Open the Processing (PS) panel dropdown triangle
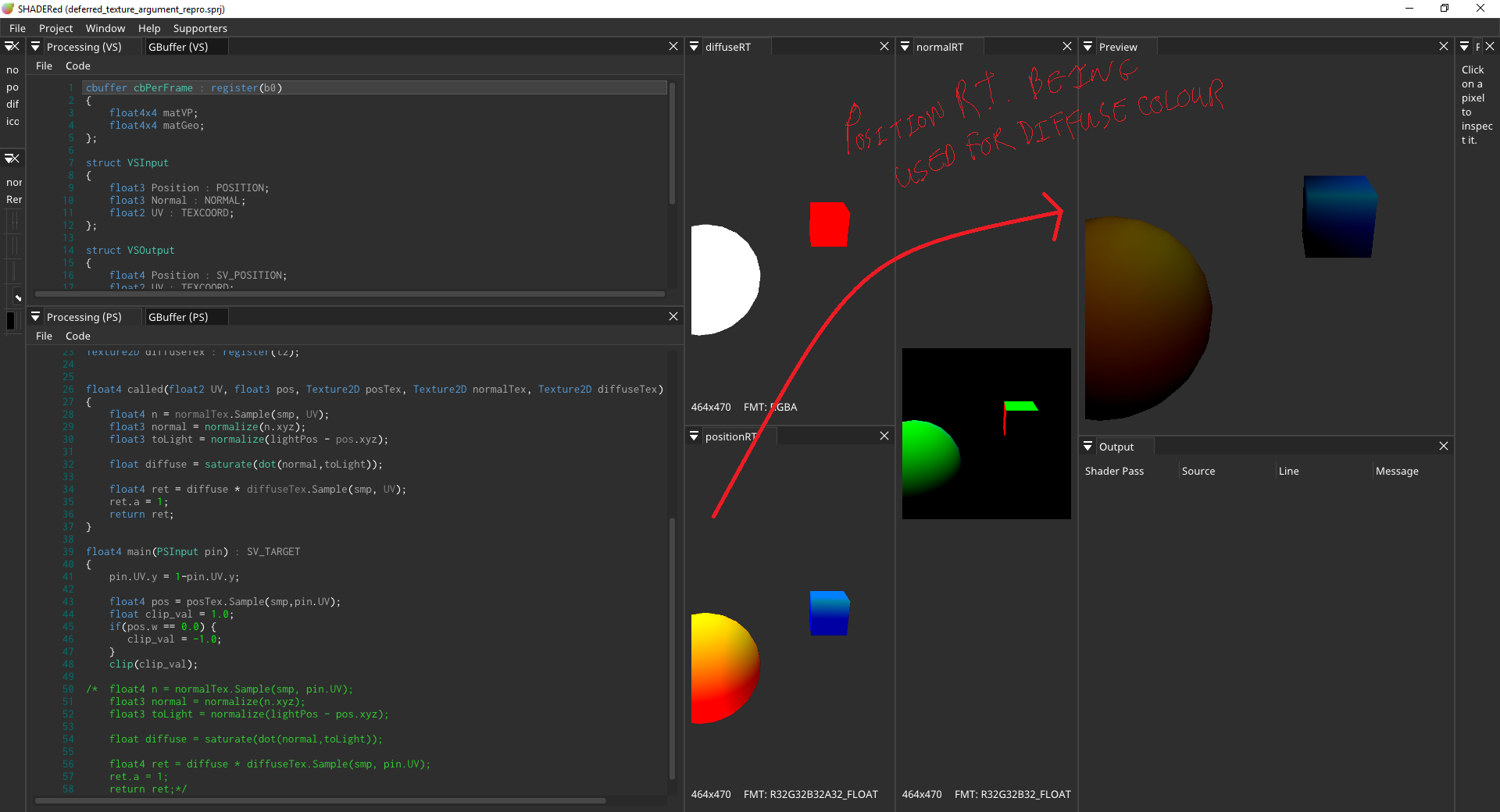 tap(35, 317)
